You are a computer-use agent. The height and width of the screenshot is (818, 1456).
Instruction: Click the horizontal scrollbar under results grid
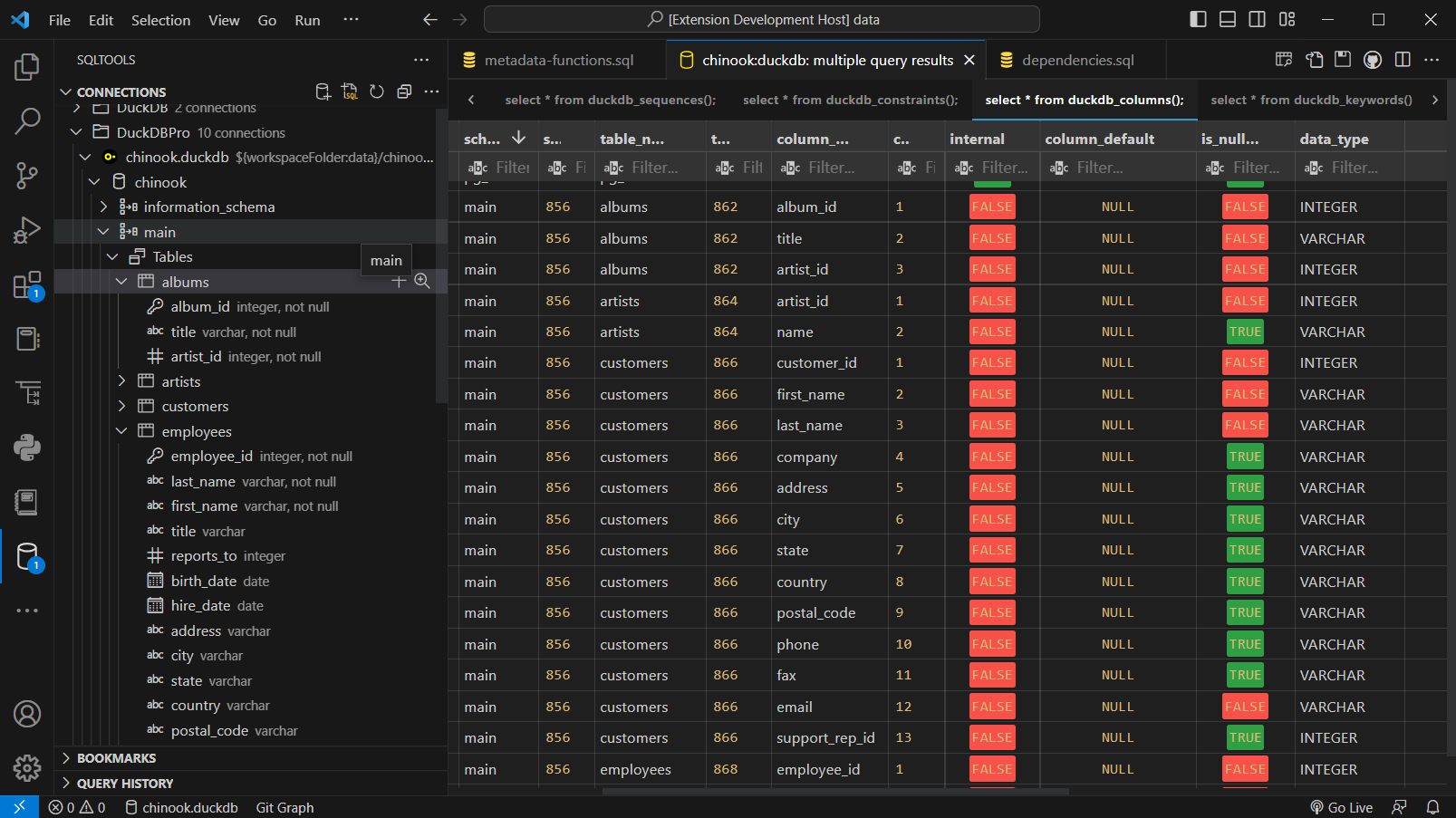point(835,791)
